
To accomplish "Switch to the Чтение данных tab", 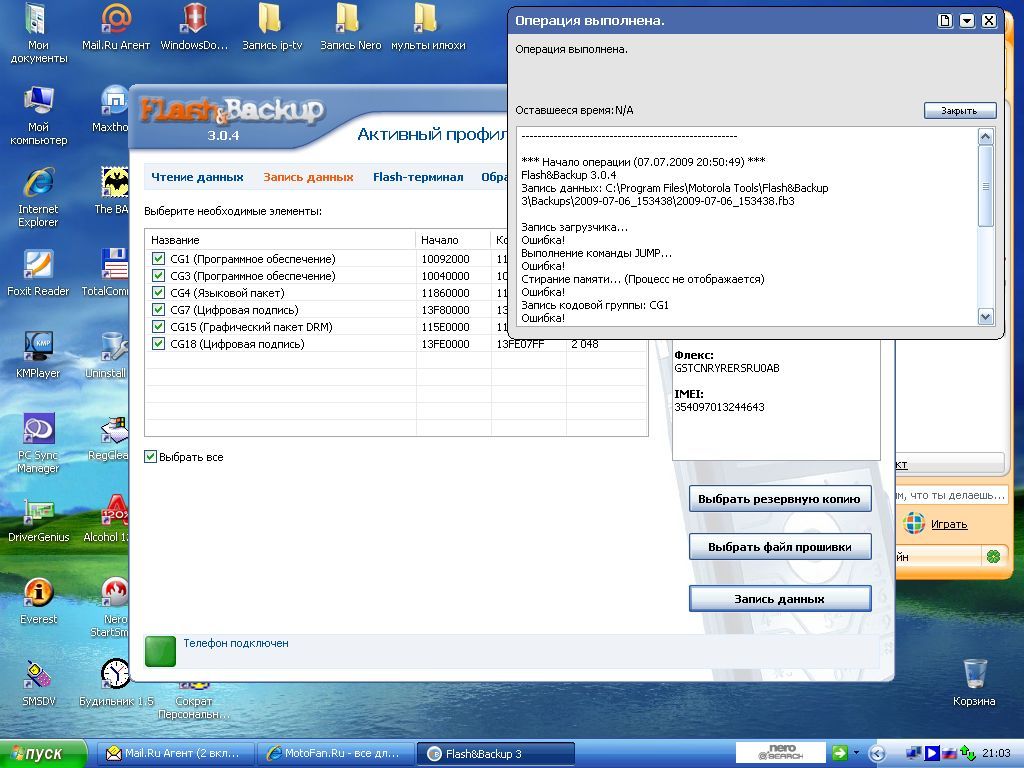I will click(197, 177).
